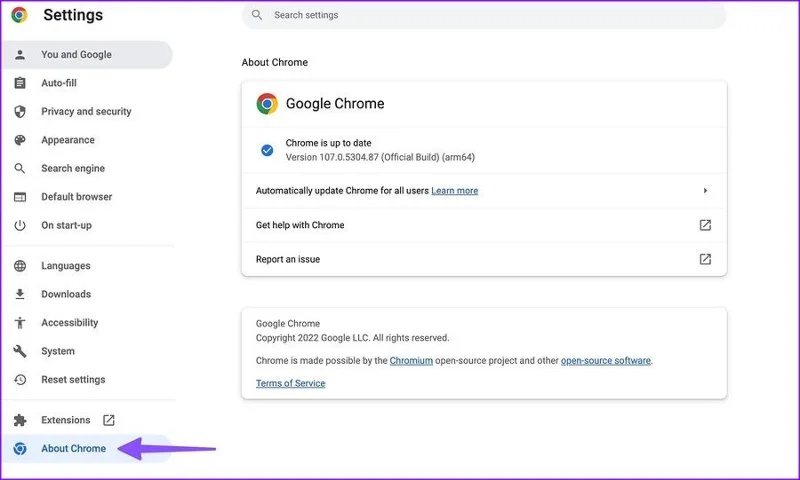Open external link icon for Get help with Chrome
Screen dimensions: 800x480
tap(705, 225)
